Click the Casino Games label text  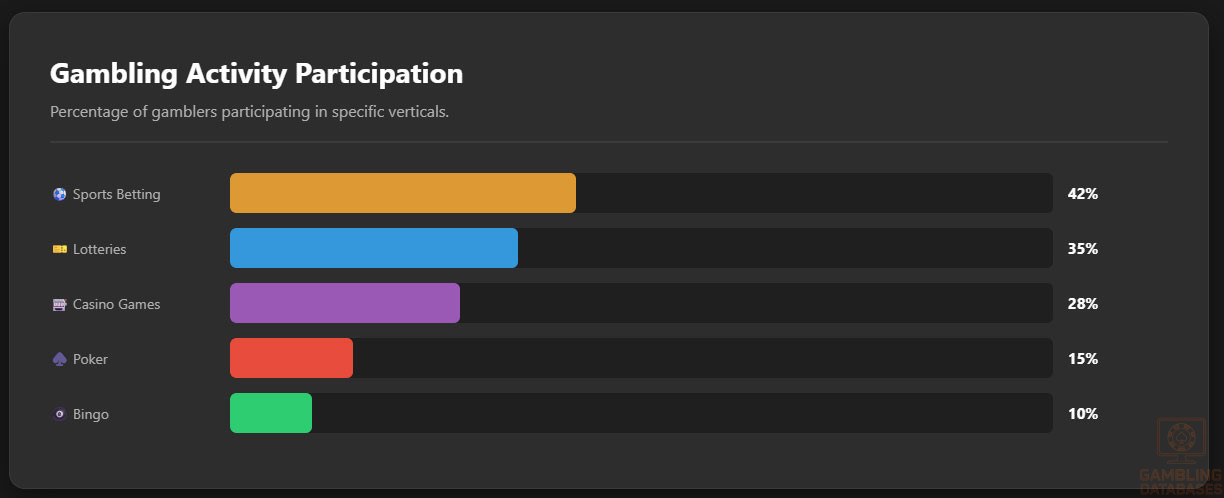click(116, 304)
